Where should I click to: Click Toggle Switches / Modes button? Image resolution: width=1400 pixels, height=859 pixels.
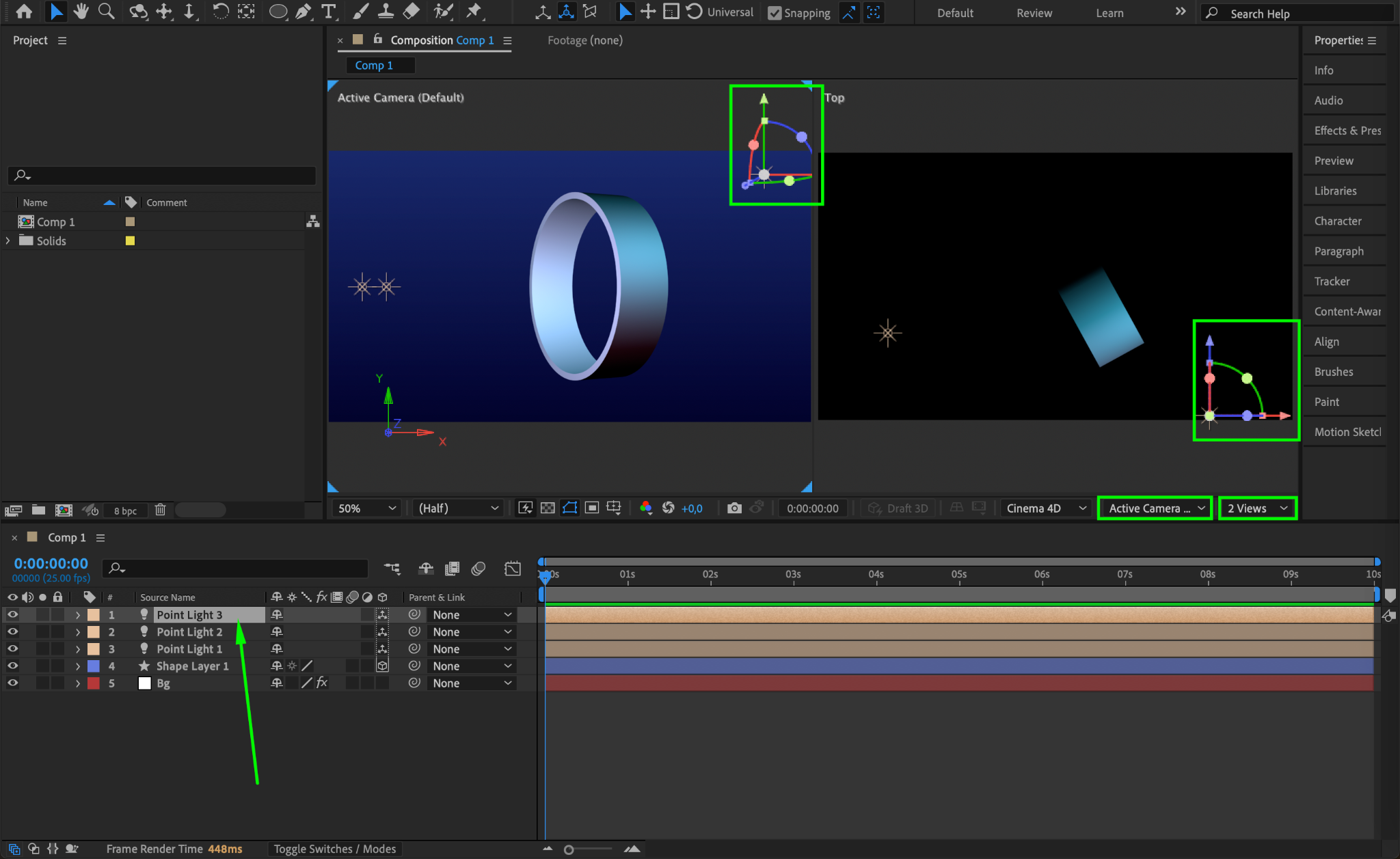point(334,849)
